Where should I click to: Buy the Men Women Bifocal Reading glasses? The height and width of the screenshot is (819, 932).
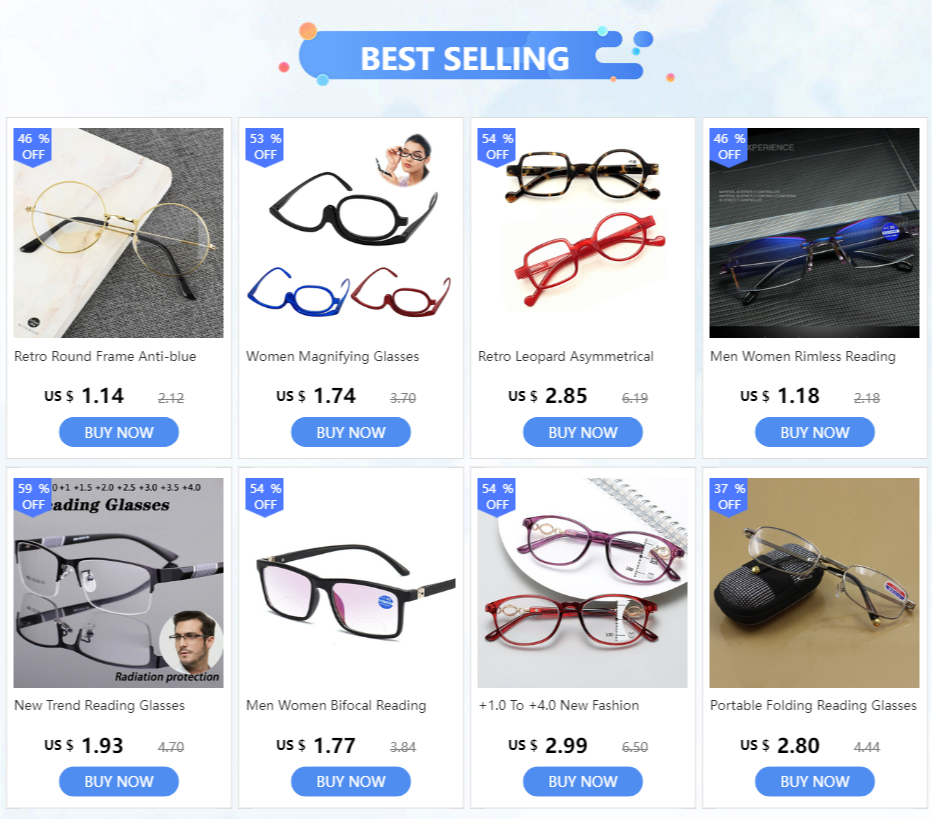[x=351, y=782]
